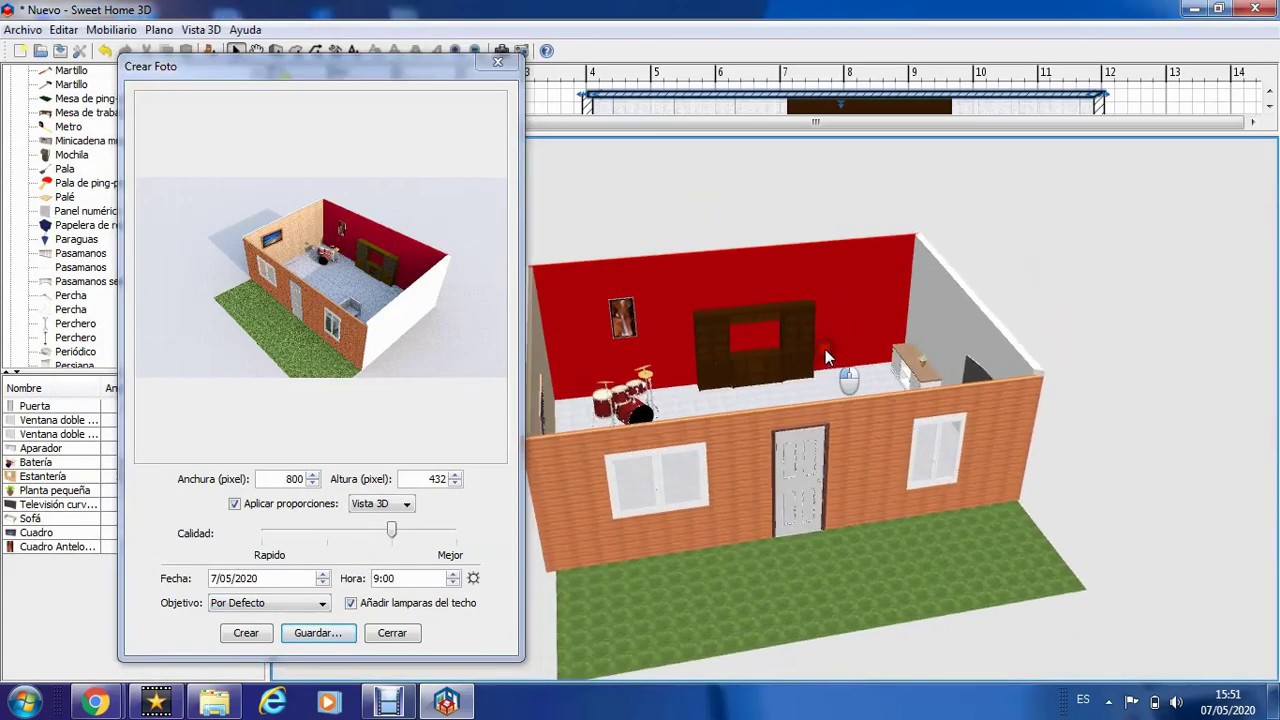Open Help via the question mark icon
The width and height of the screenshot is (1280, 720).
pos(547,50)
